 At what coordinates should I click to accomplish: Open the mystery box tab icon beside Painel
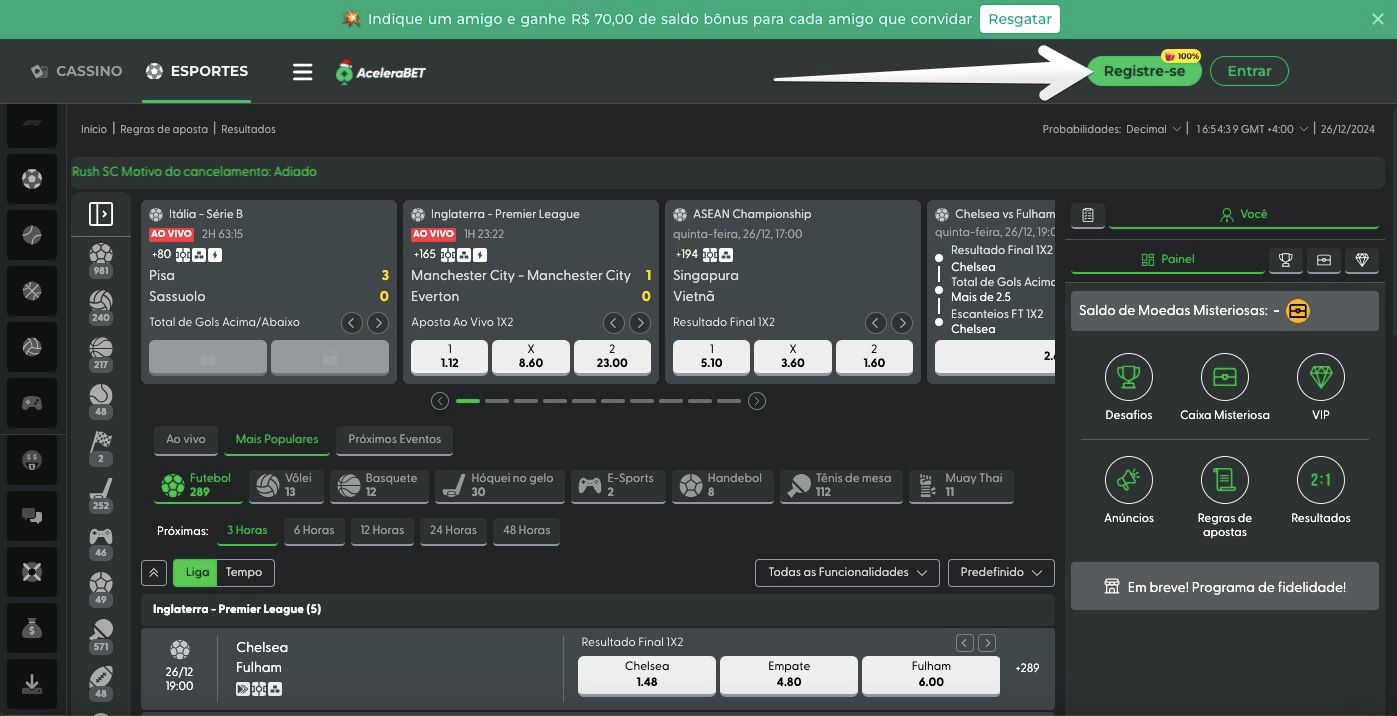pyautogui.click(x=1324, y=260)
